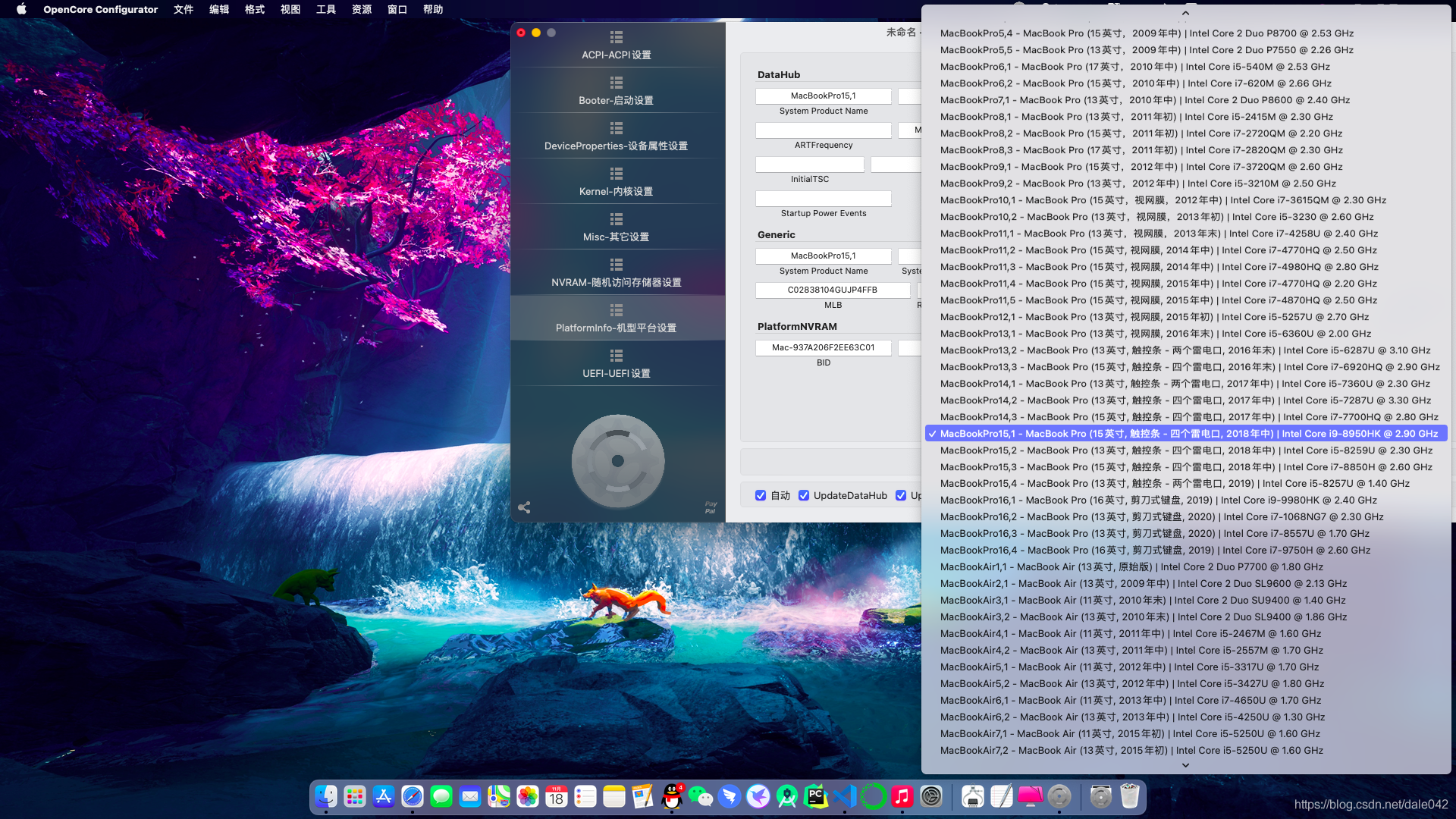Pick MacBookPro11,3 from the model list
This screenshot has width=1456, height=819.
(x=1186, y=267)
